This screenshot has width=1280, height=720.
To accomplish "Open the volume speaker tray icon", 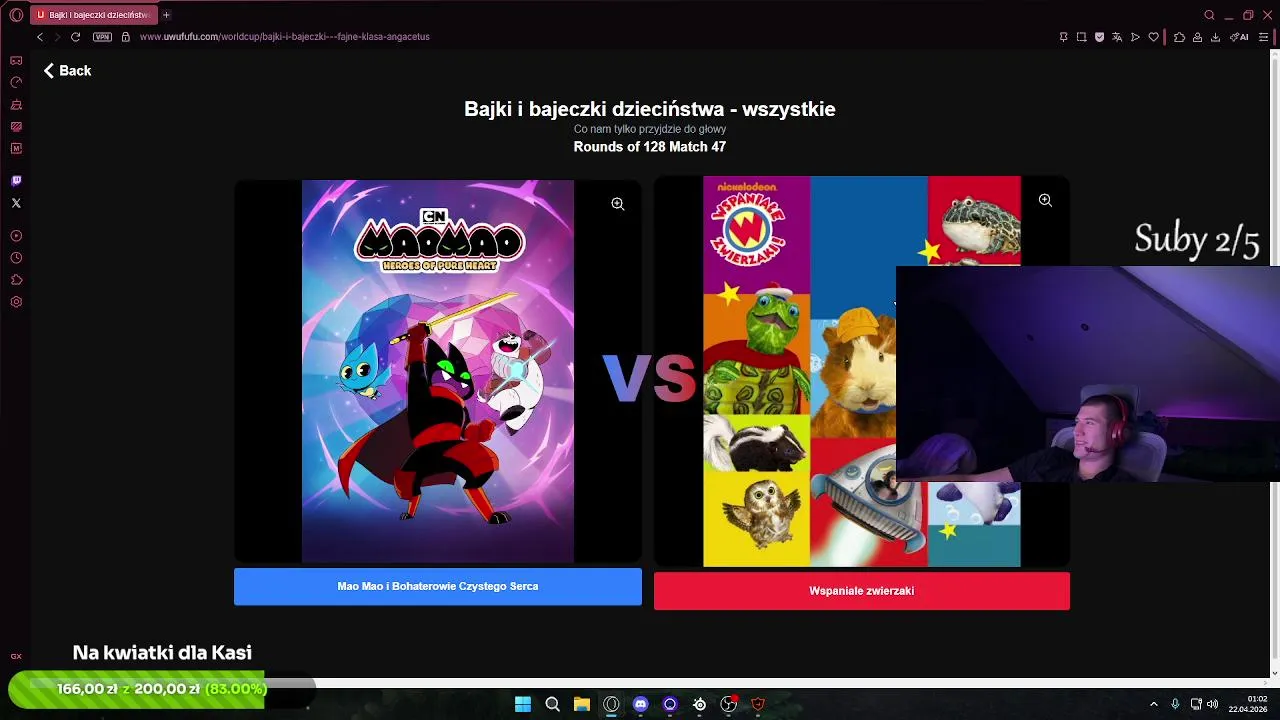I will (x=1212, y=704).
